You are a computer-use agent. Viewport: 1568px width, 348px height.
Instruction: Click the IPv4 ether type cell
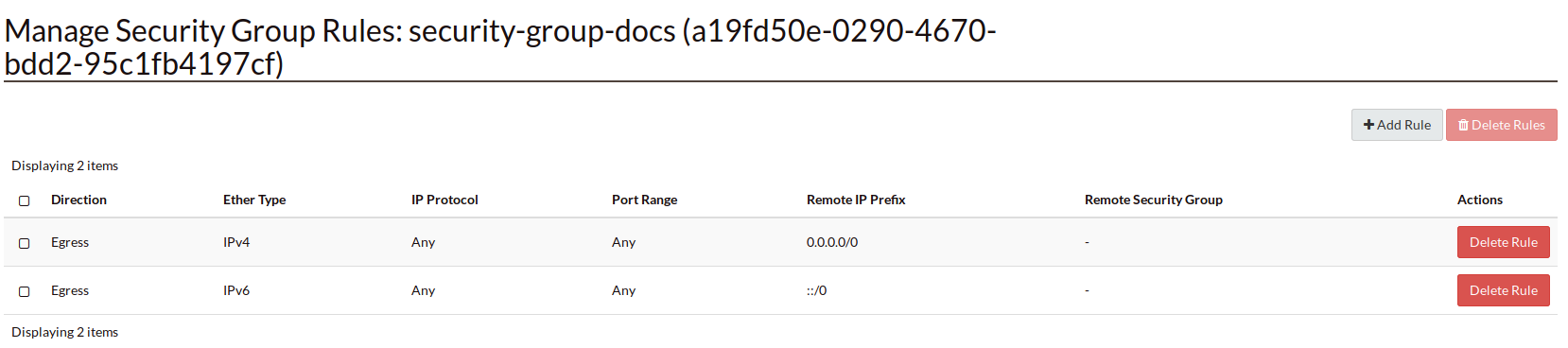click(236, 242)
